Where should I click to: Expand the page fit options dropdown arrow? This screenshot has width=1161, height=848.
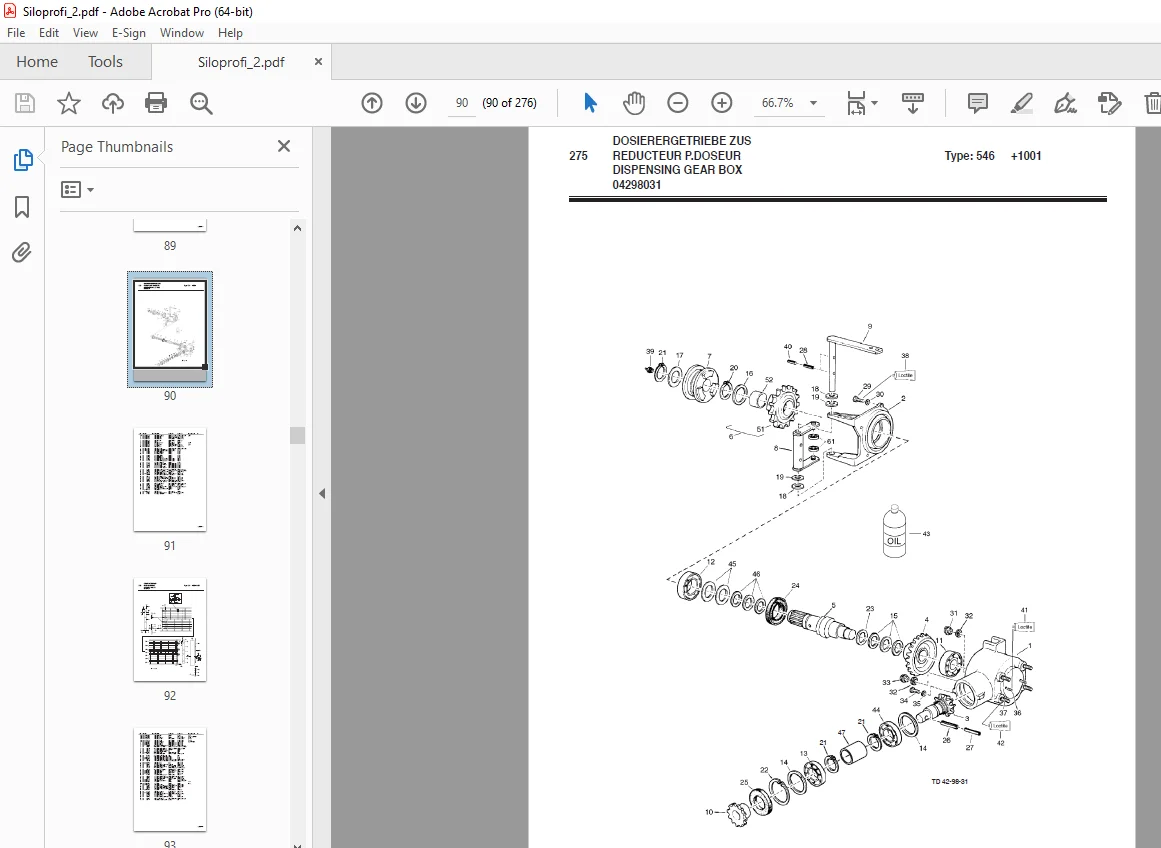(874, 103)
